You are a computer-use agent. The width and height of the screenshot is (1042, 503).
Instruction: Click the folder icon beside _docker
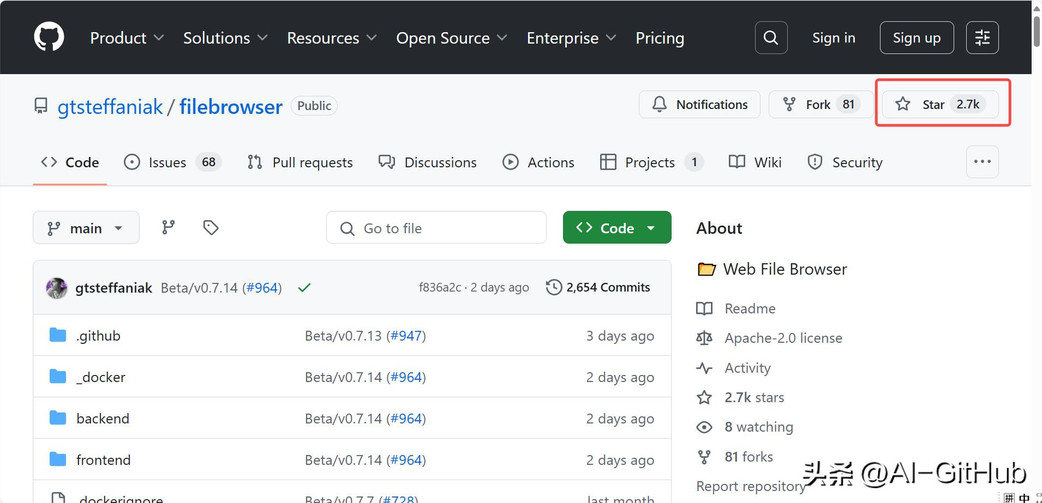(x=58, y=377)
